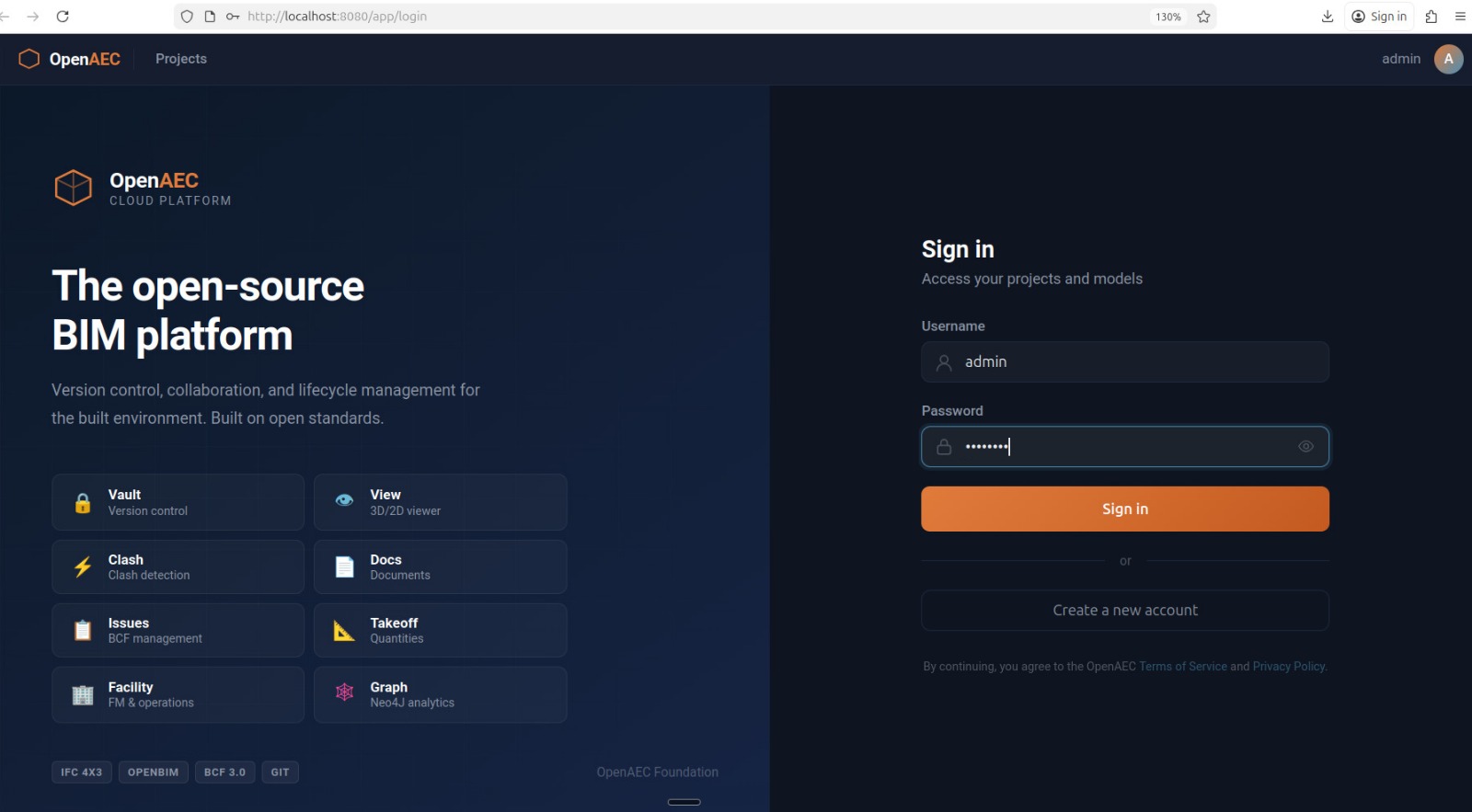
Task: Open the Terms of Service link
Action: click(1183, 667)
